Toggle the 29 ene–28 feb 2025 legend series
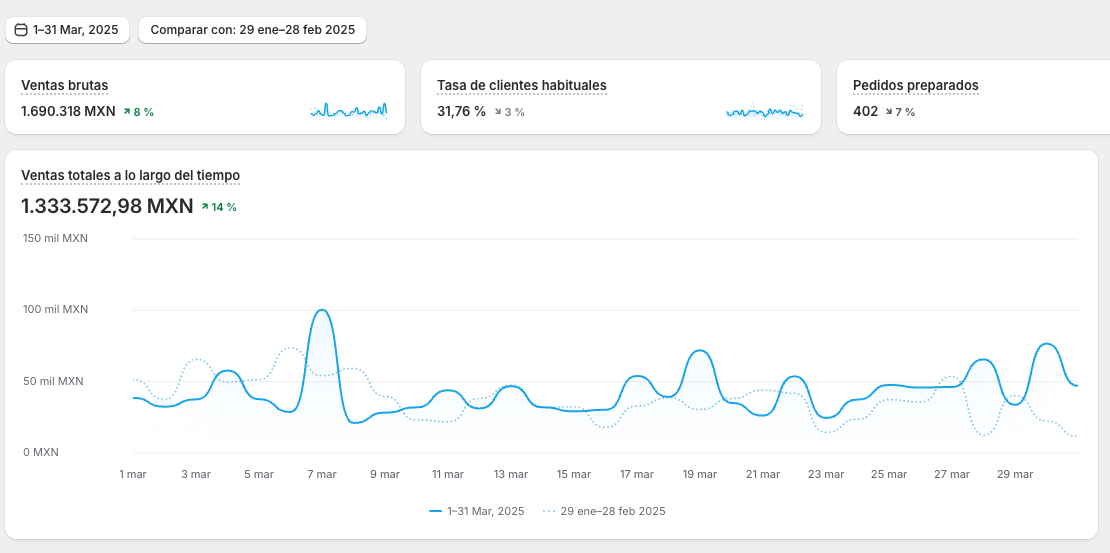 click(612, 511)
